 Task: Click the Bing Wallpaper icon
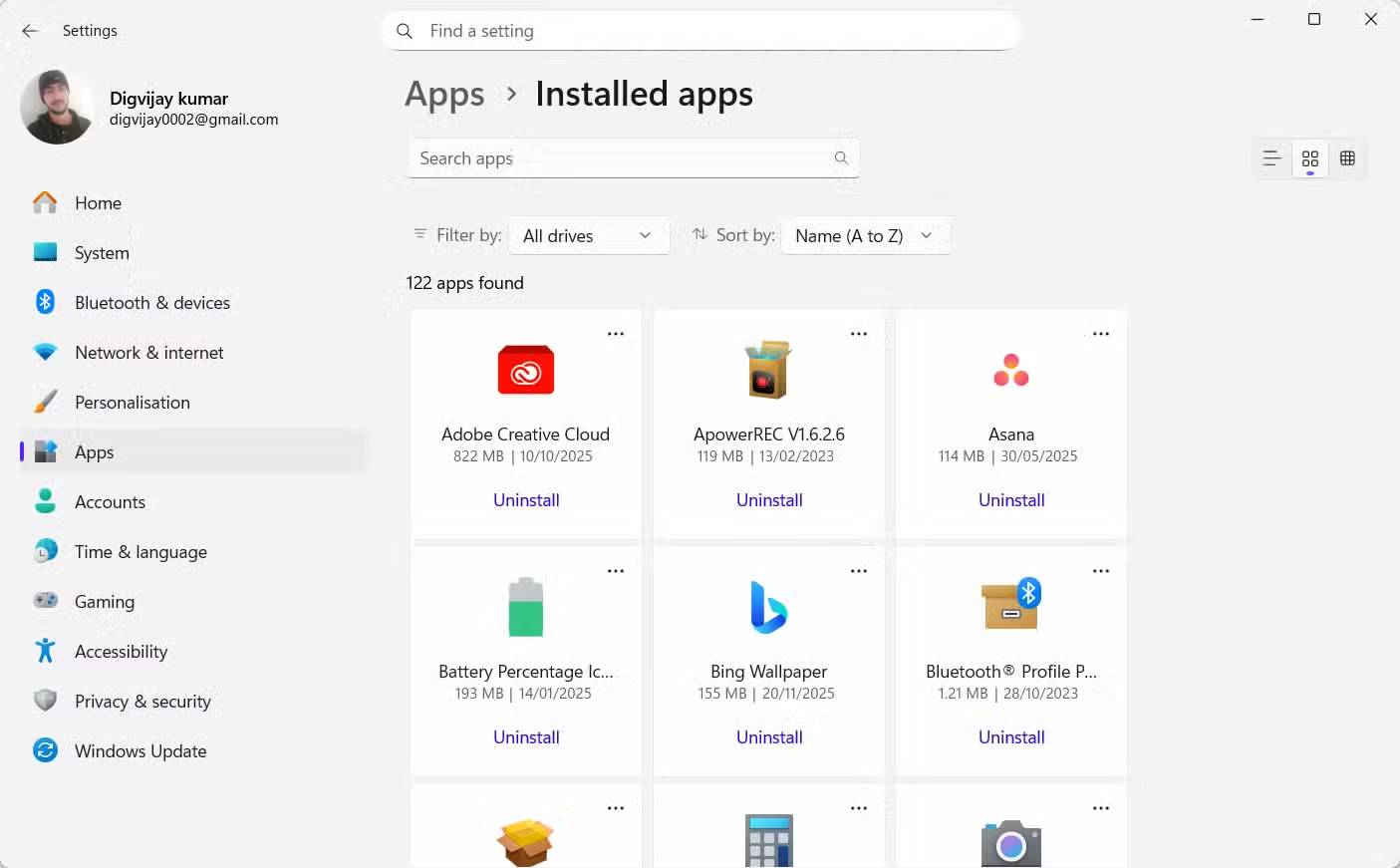pyautogui.click(x=768, y=606)
